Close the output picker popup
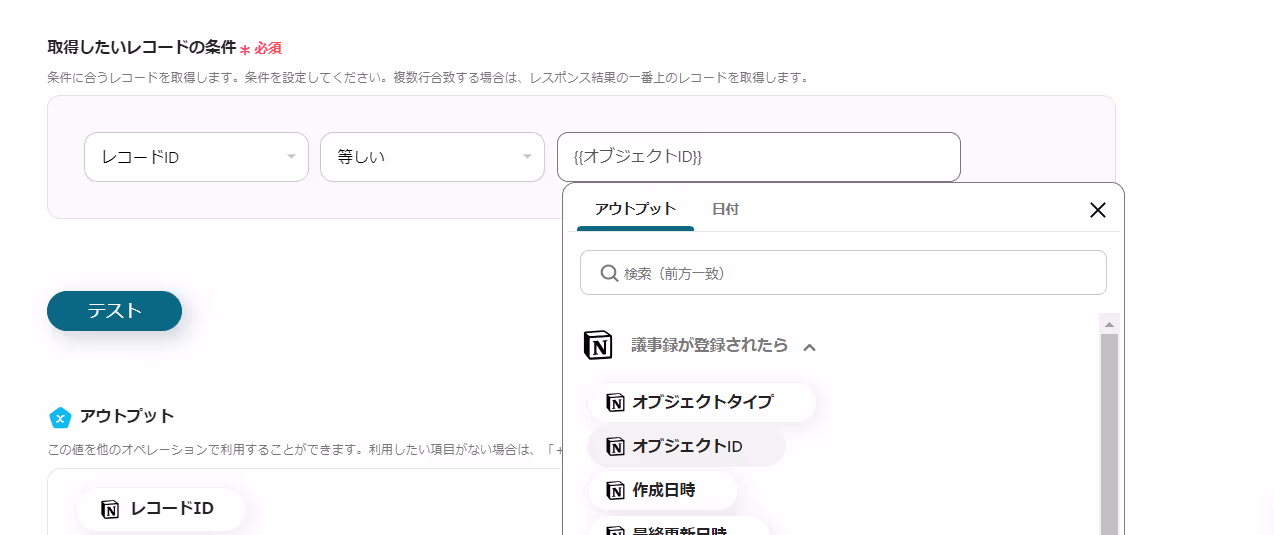 (1097, 210)
